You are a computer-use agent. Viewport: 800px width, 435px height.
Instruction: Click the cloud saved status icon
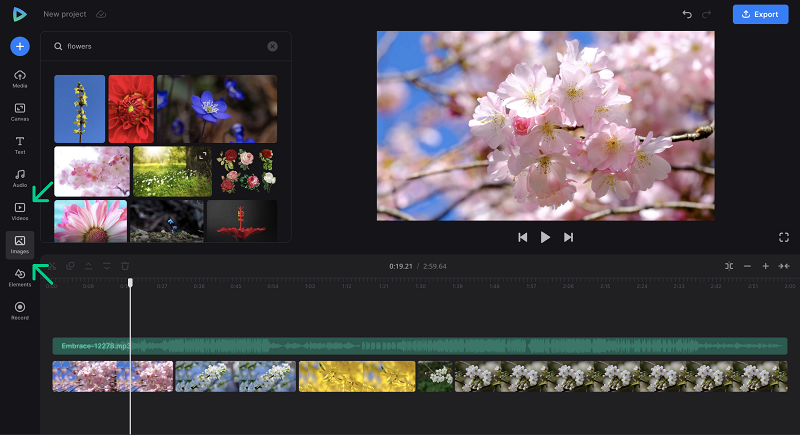pyautogui.click(x=101, y=14)
